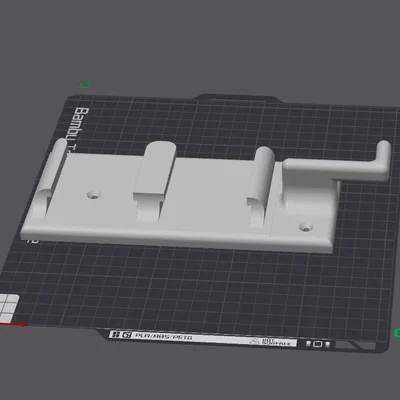Click the PLA/ABS/PETG plate label
The width and height of the screenshot is (400, 400).
pyautogui.click(x=163, y=336)
